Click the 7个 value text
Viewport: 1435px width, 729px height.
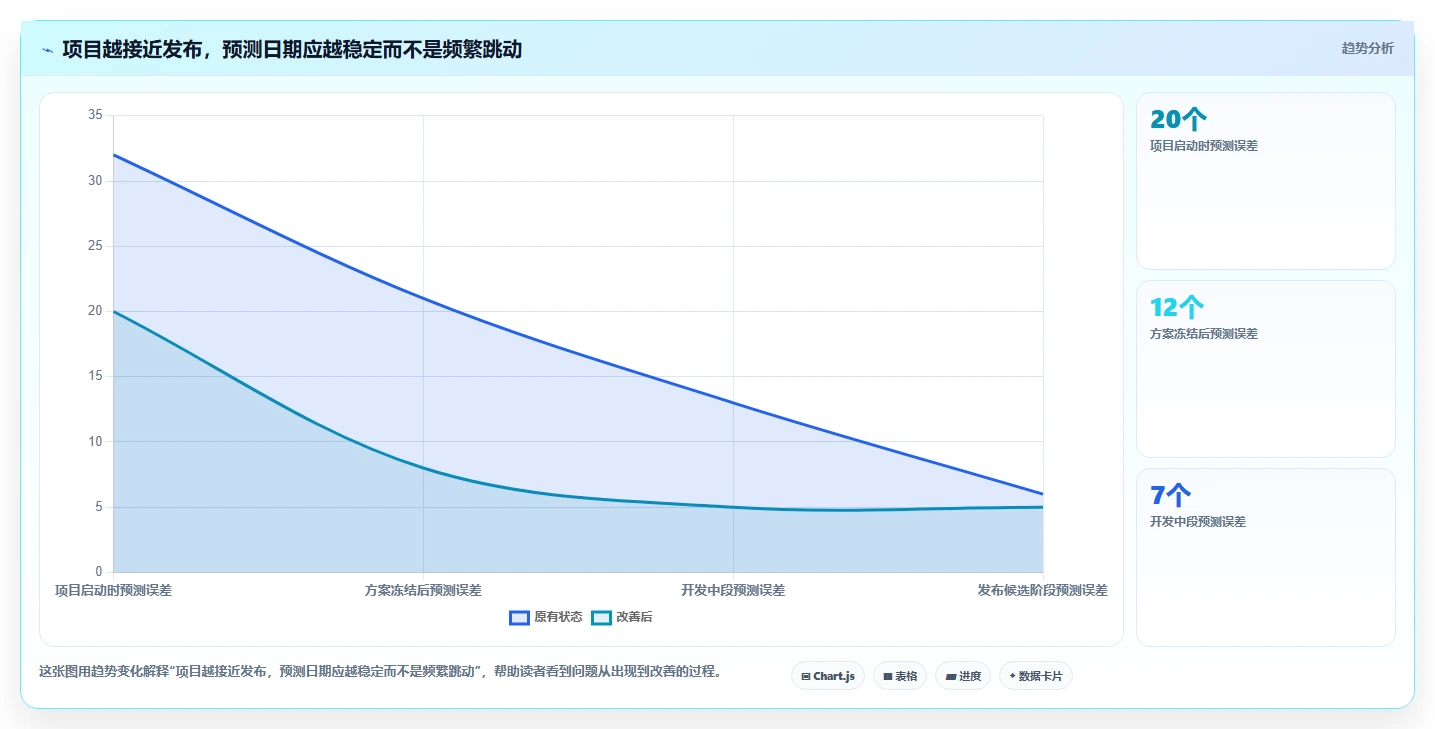click(x=1171, y=495)
